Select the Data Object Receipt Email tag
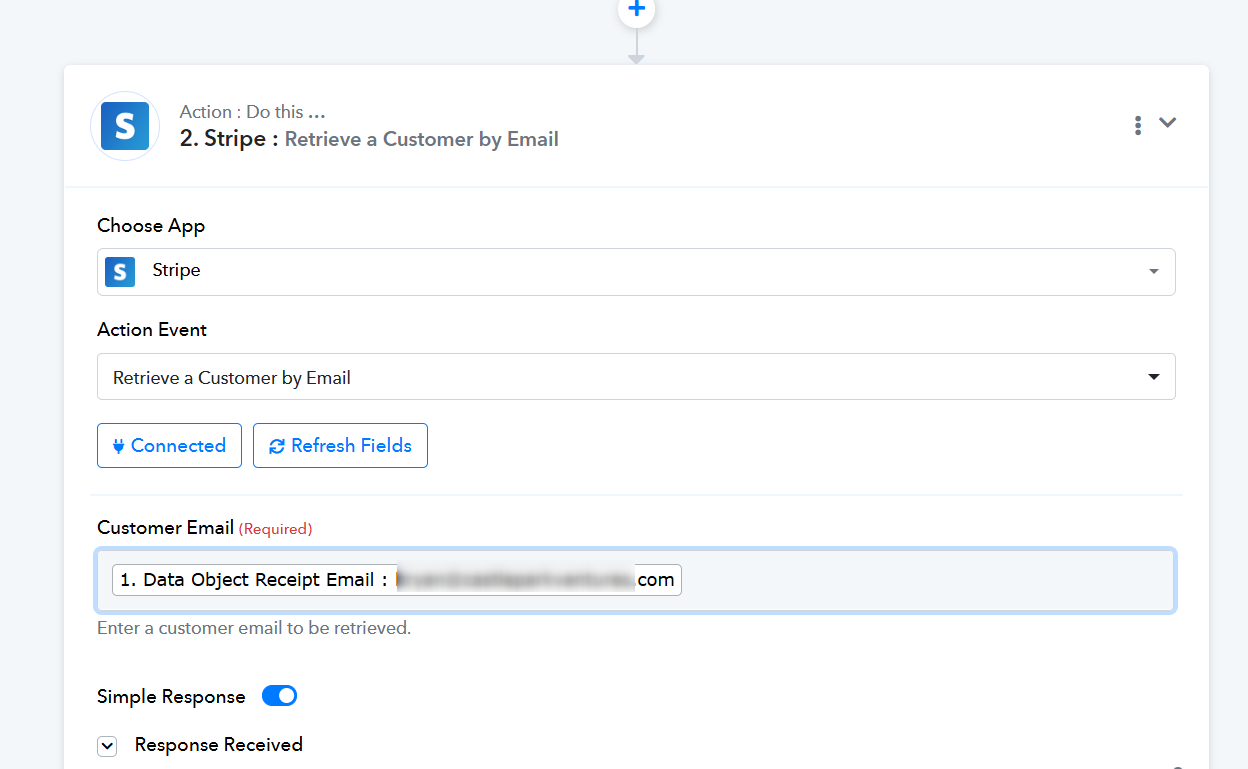Viewport: 1248px width, 769px height. [397, 580]
